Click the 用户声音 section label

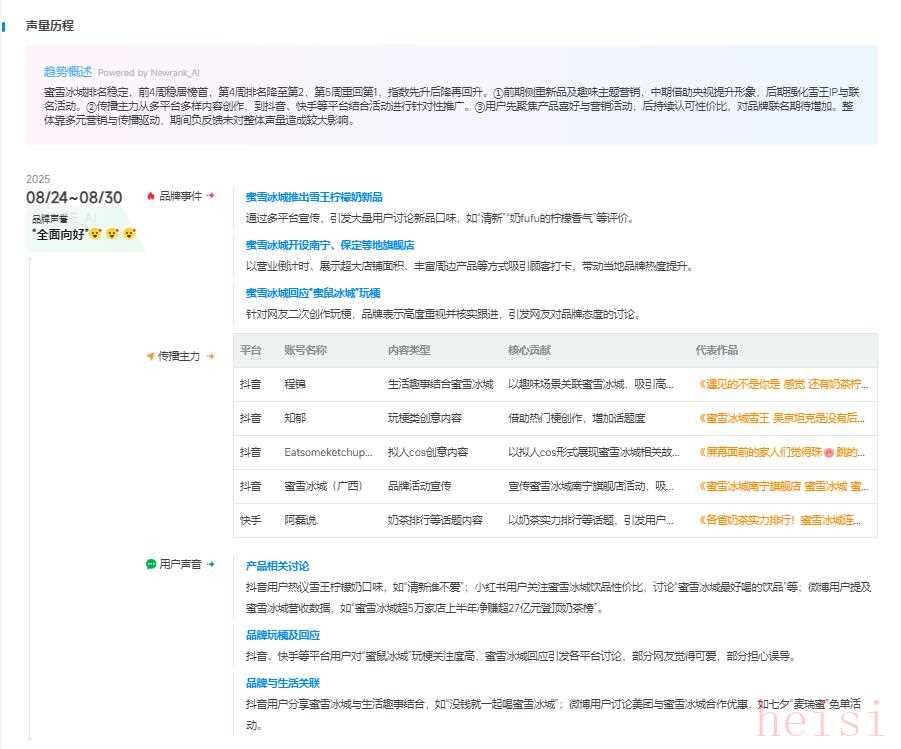[x=180, y=564]
